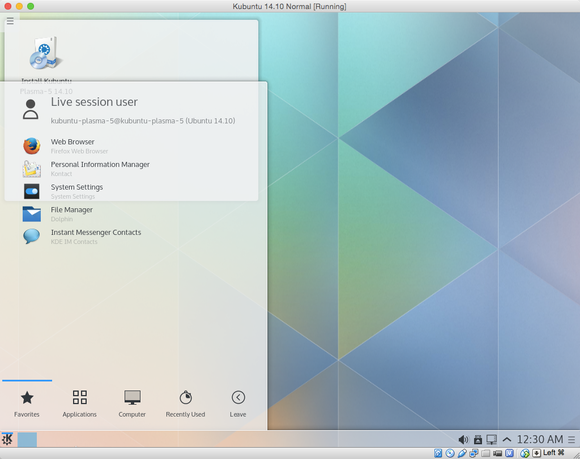The width and height of the screenshot is (580, 459).
Task: Click the VirtualBox mouse integration icon
Action: 525,453
